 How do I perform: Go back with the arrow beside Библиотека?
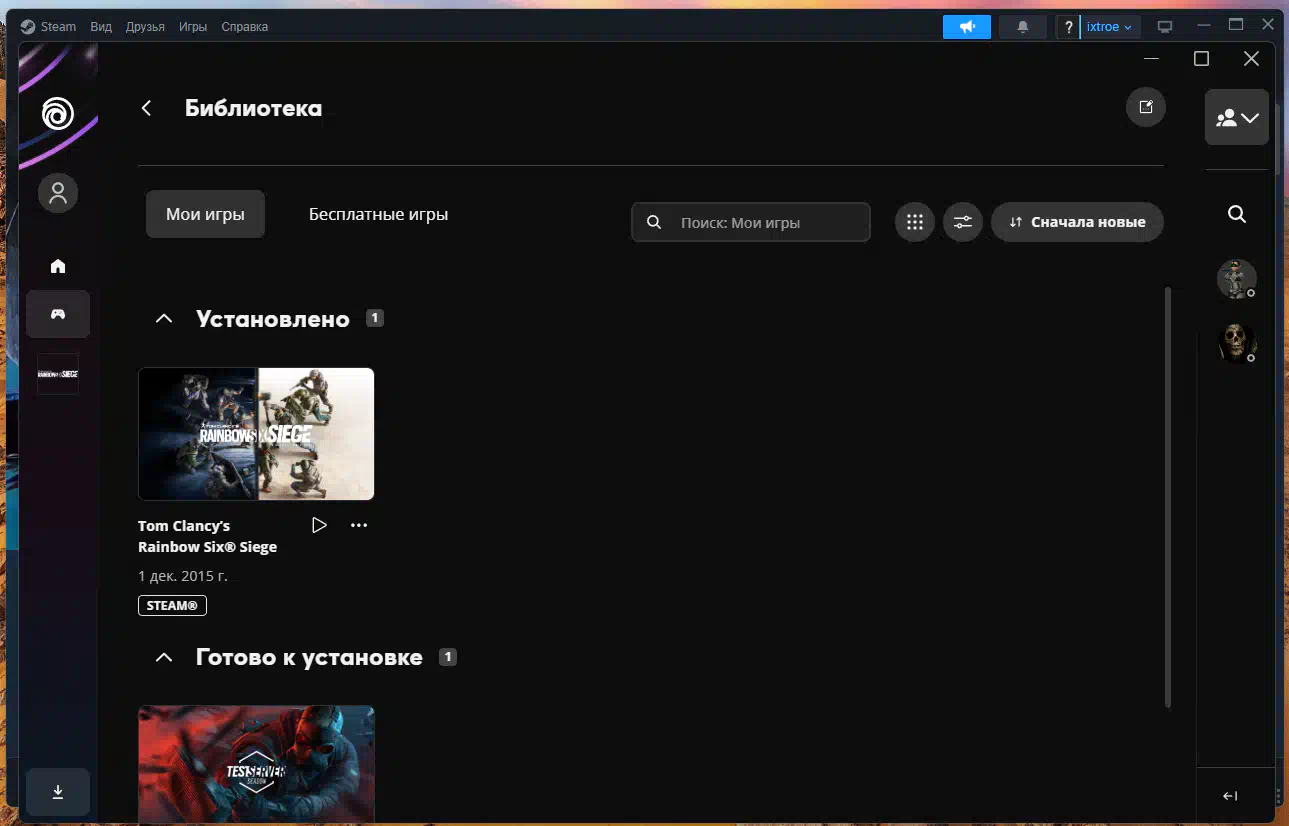[x=146, y=108]
